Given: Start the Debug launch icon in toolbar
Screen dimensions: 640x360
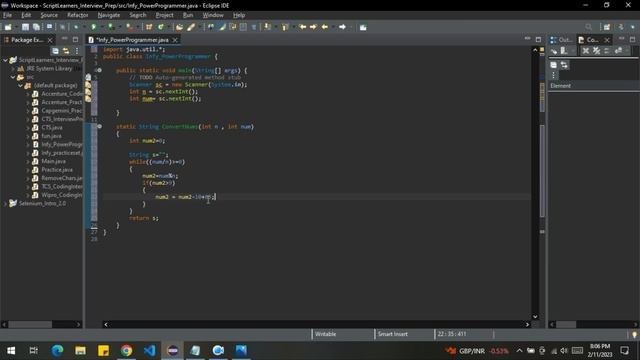Looking at the screenshot, I should (x=76, y=27).
